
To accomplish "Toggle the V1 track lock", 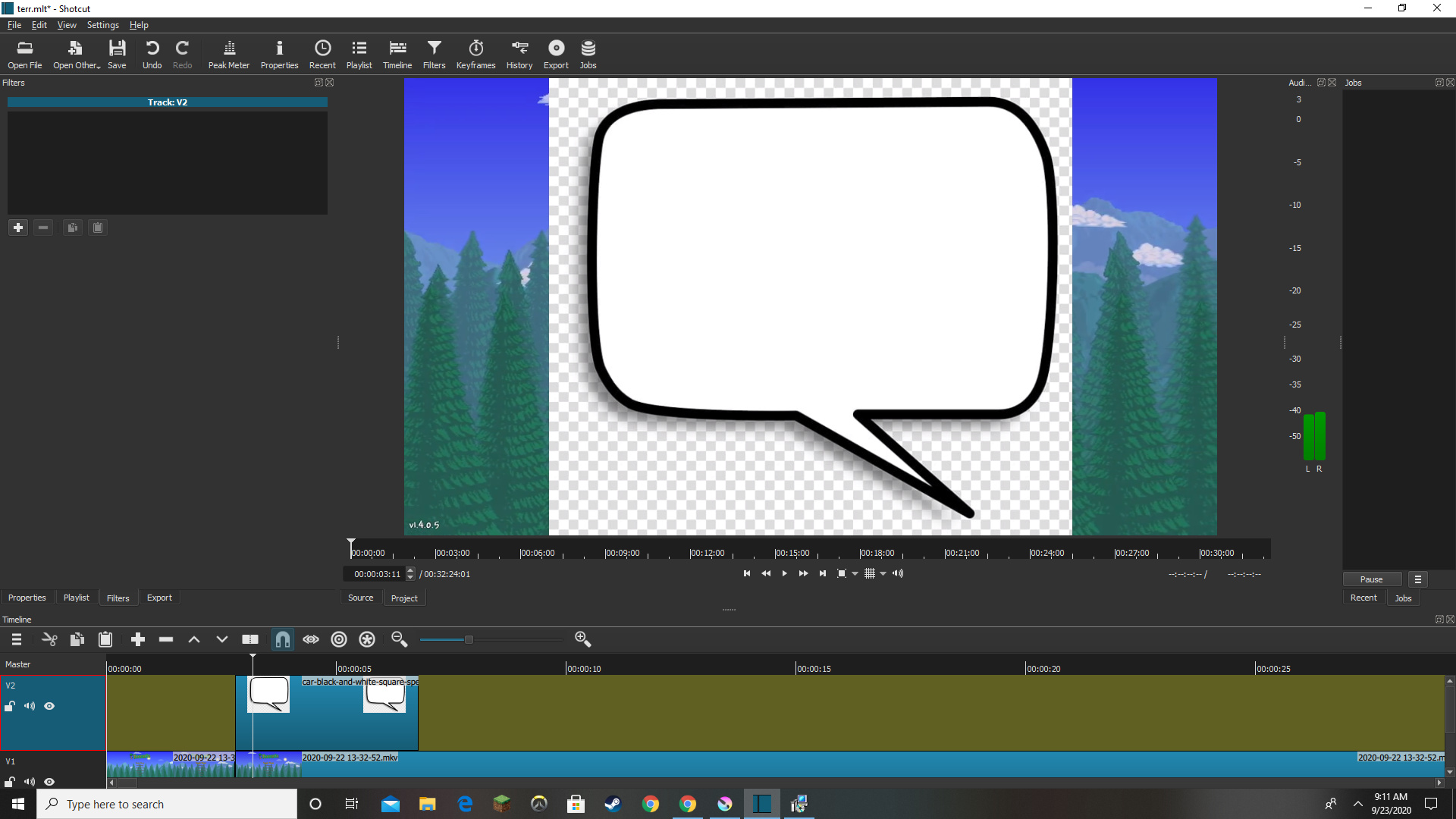I will click(10, 781).
